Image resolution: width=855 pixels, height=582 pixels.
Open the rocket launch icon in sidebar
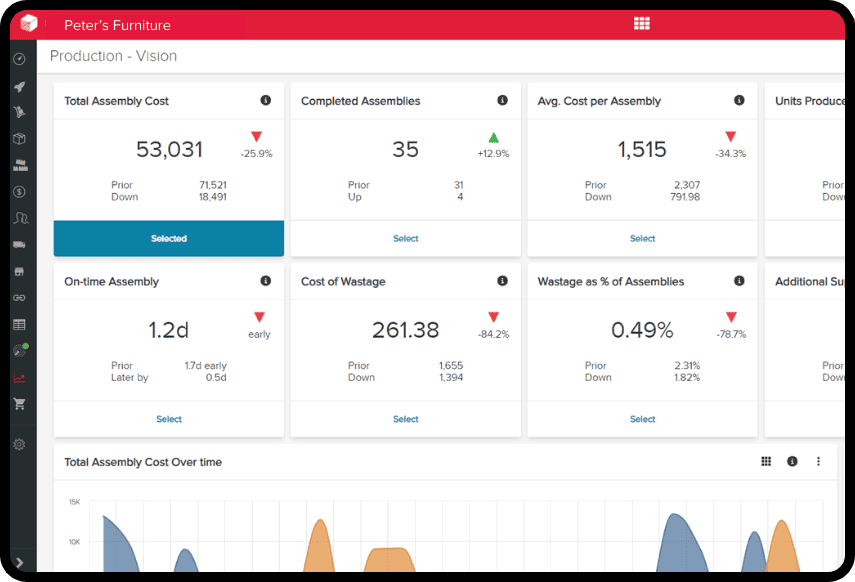[20, 86]
